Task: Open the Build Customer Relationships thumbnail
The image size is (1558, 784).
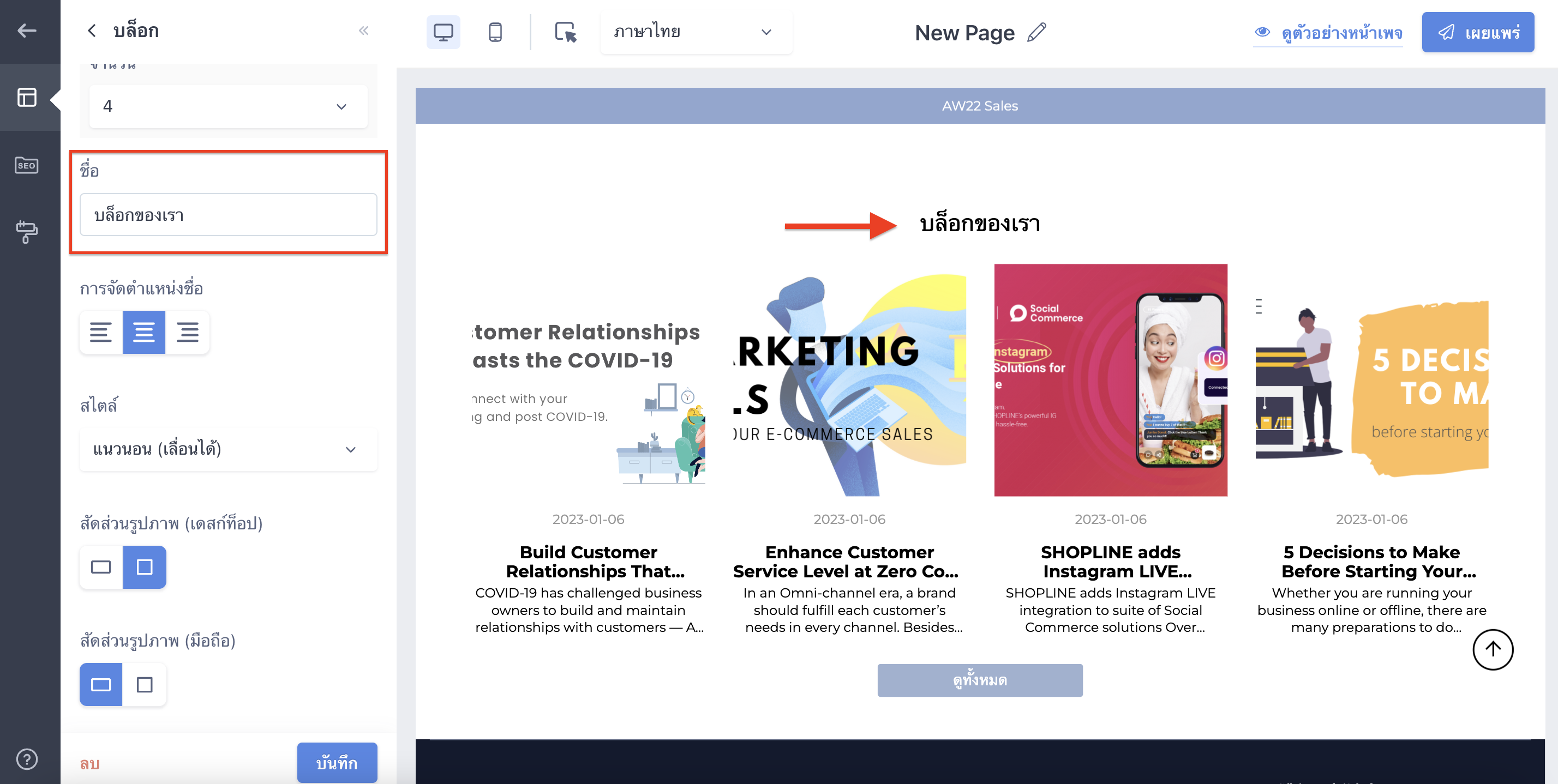Action: pyautogui.click(x=589, y=380)
